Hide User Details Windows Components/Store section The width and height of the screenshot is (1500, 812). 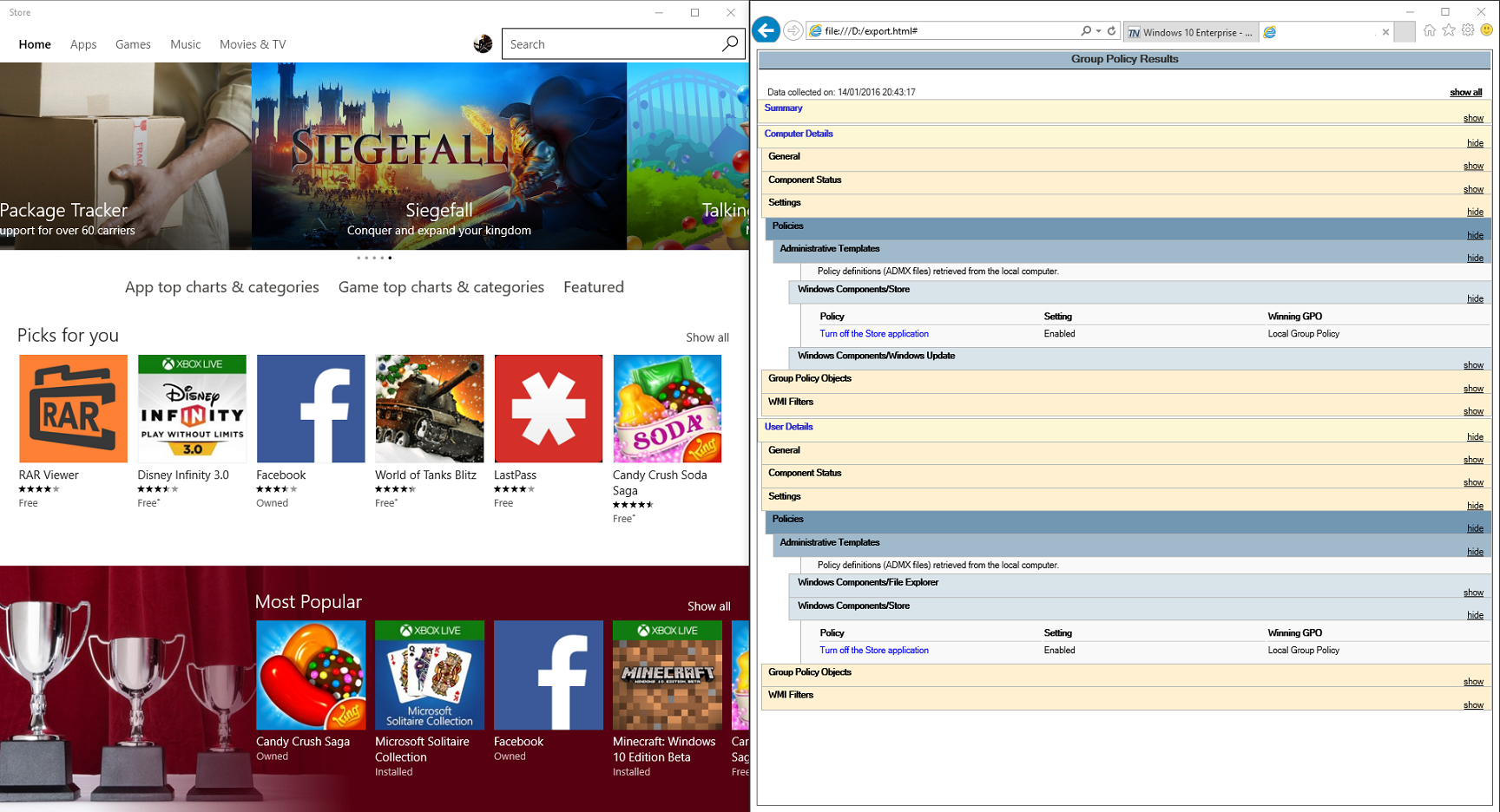pos(1475,615)
